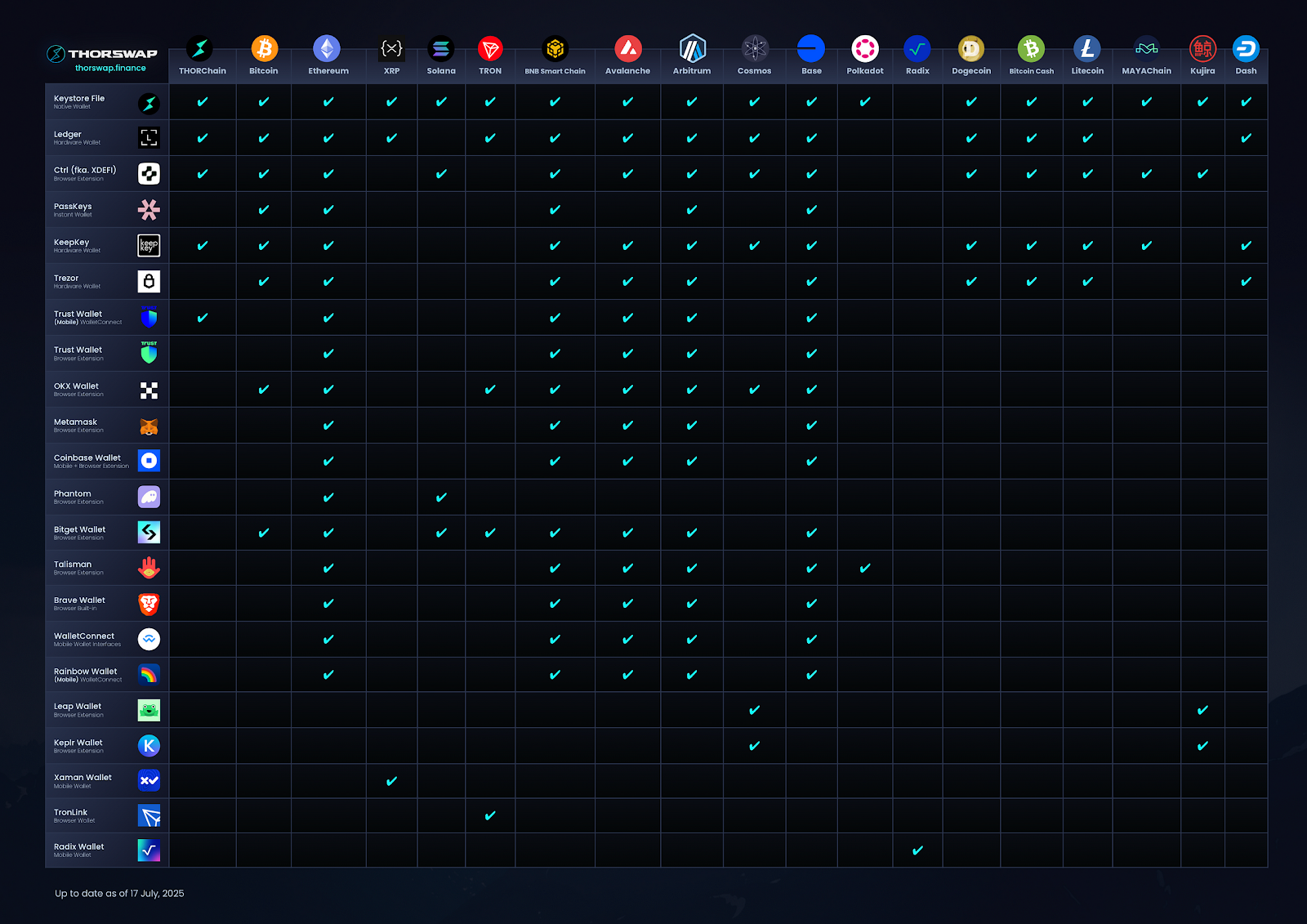Select the "MAYAChain" column label
The image size is (1307, 924).
1147,71
